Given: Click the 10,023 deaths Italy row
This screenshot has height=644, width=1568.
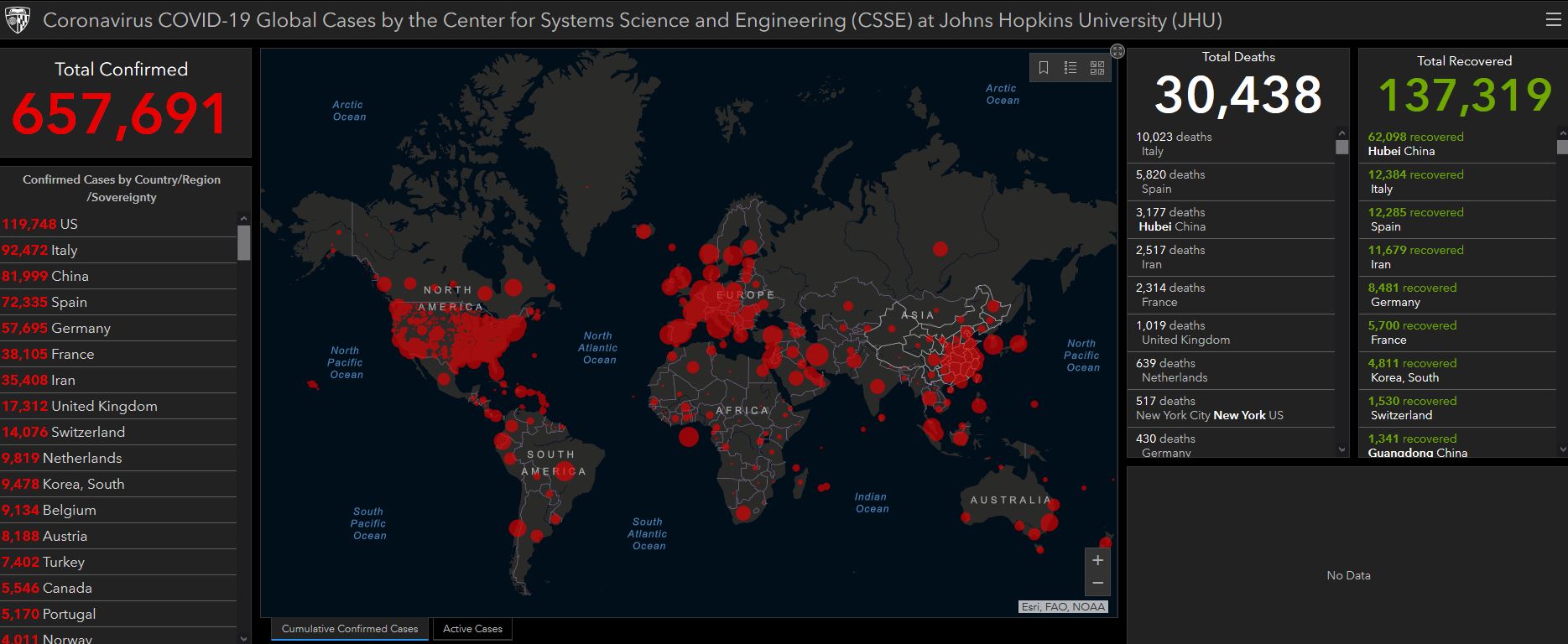Looking at the screenshot, I should click(1232, 144).
